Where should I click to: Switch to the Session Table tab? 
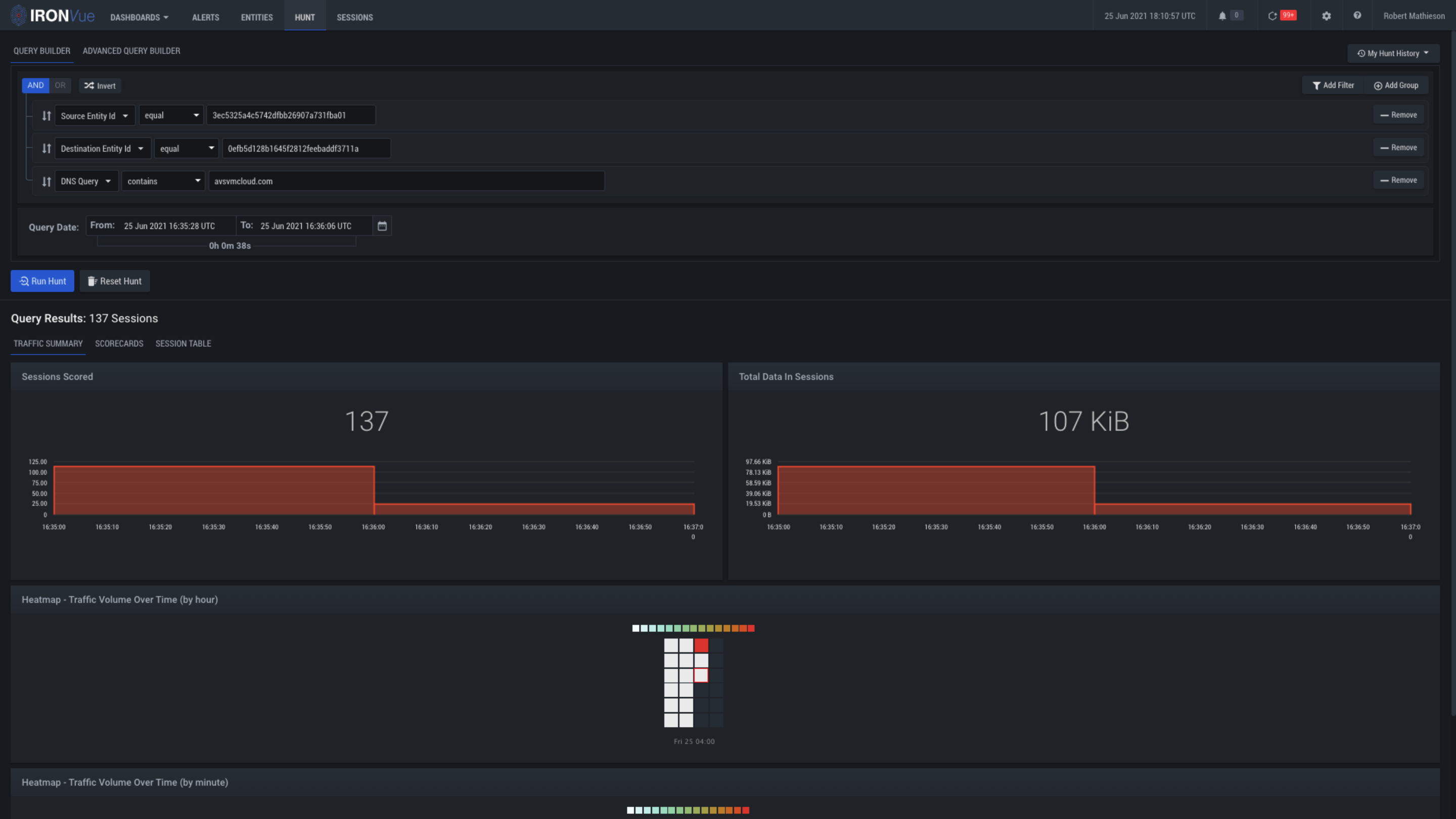click(x=183, y=344)
